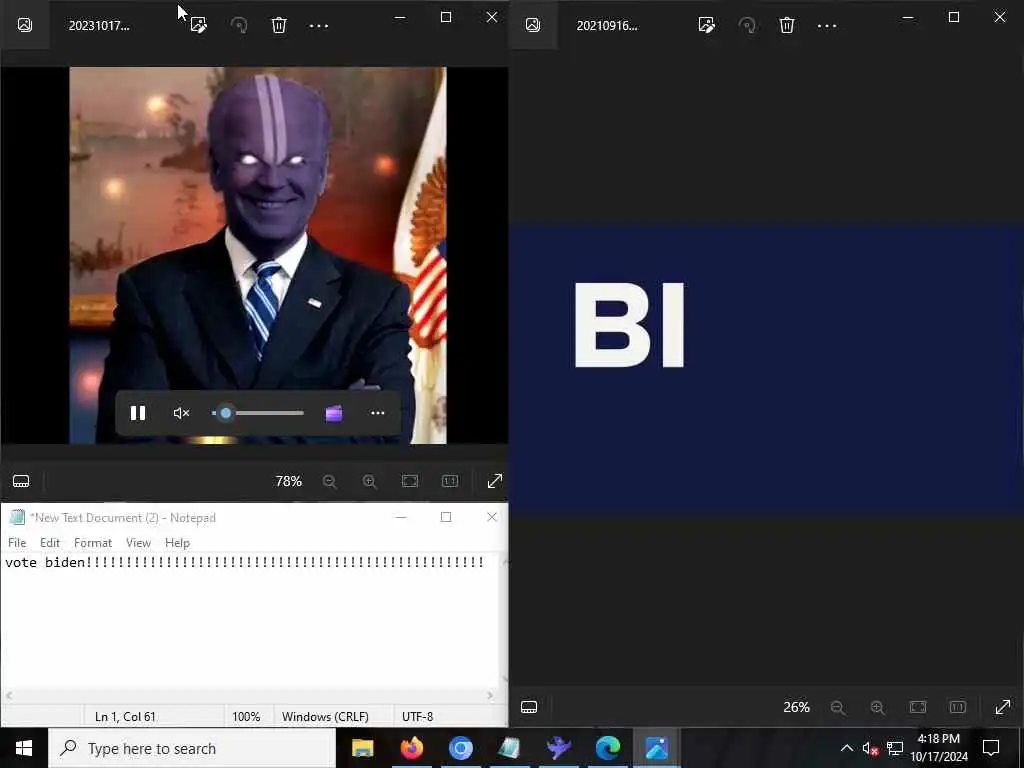Fit to window in left Photos window

(409, 481)
